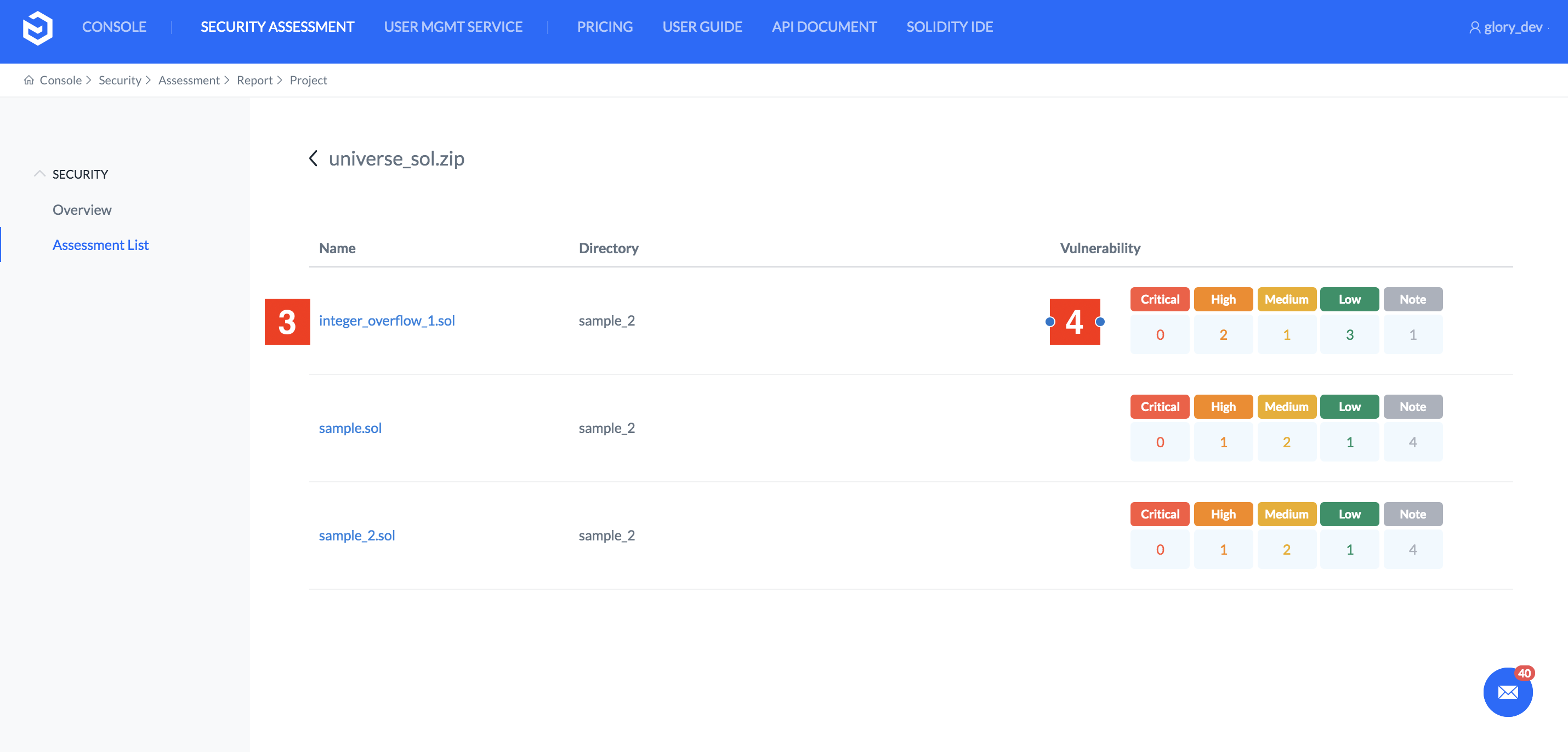Click High count 2 for integer_overflow_1.sol

(x=1223, y=335)
